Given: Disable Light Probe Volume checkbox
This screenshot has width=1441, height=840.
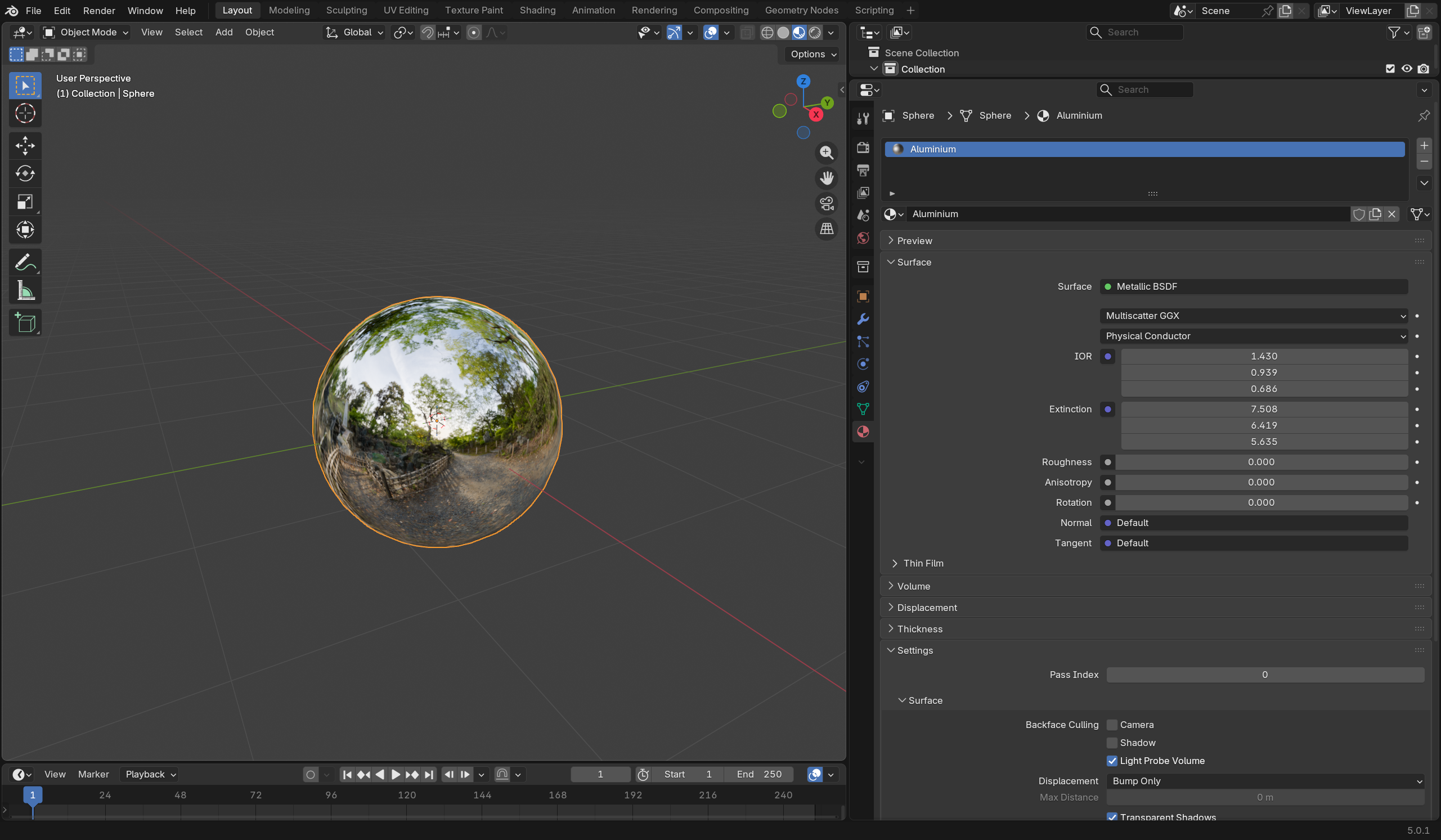Looking at the screenshot, I should click(x=1112, y=761).
